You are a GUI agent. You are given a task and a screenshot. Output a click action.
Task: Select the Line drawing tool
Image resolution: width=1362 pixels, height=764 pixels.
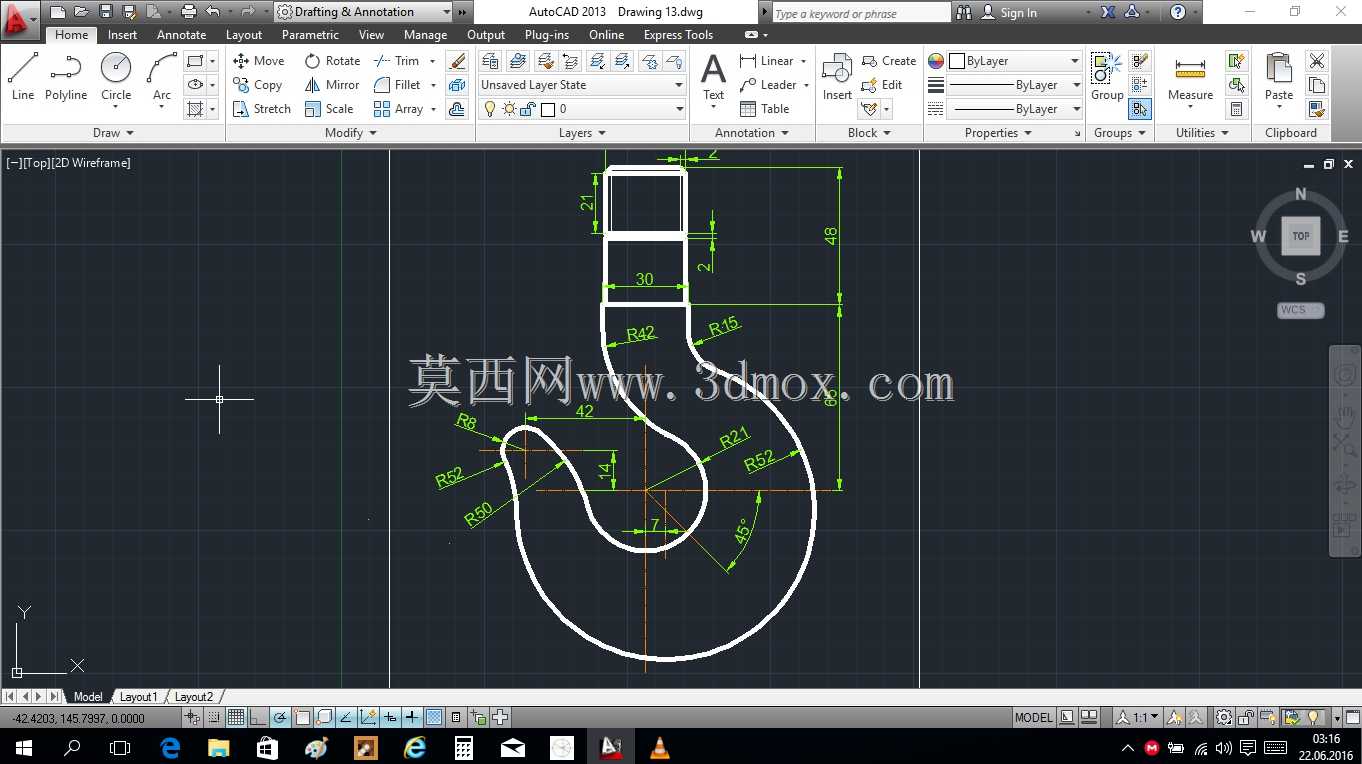tap(23, 77)
